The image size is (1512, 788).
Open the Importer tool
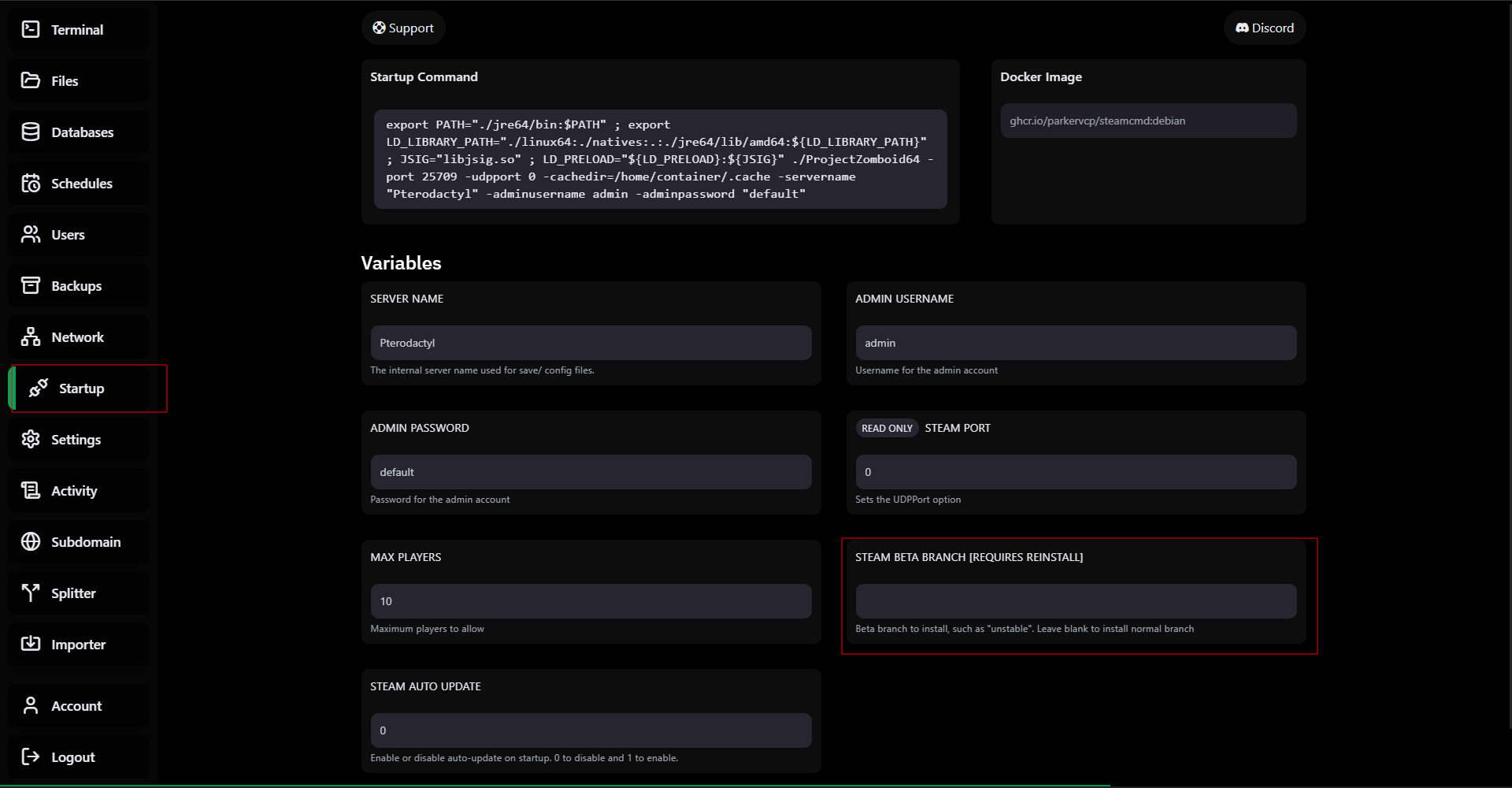pos(76,644)
